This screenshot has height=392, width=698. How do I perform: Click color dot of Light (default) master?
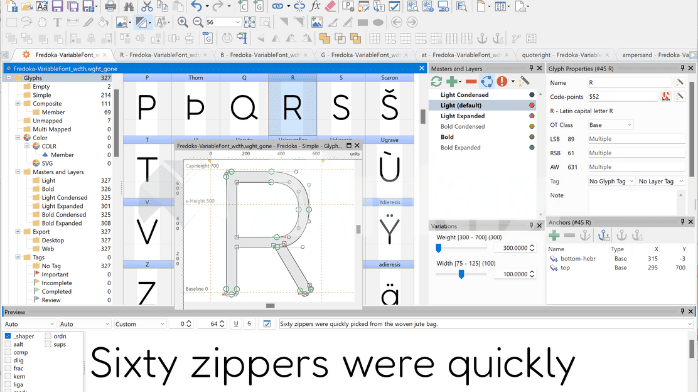click(x=532, y=105)
